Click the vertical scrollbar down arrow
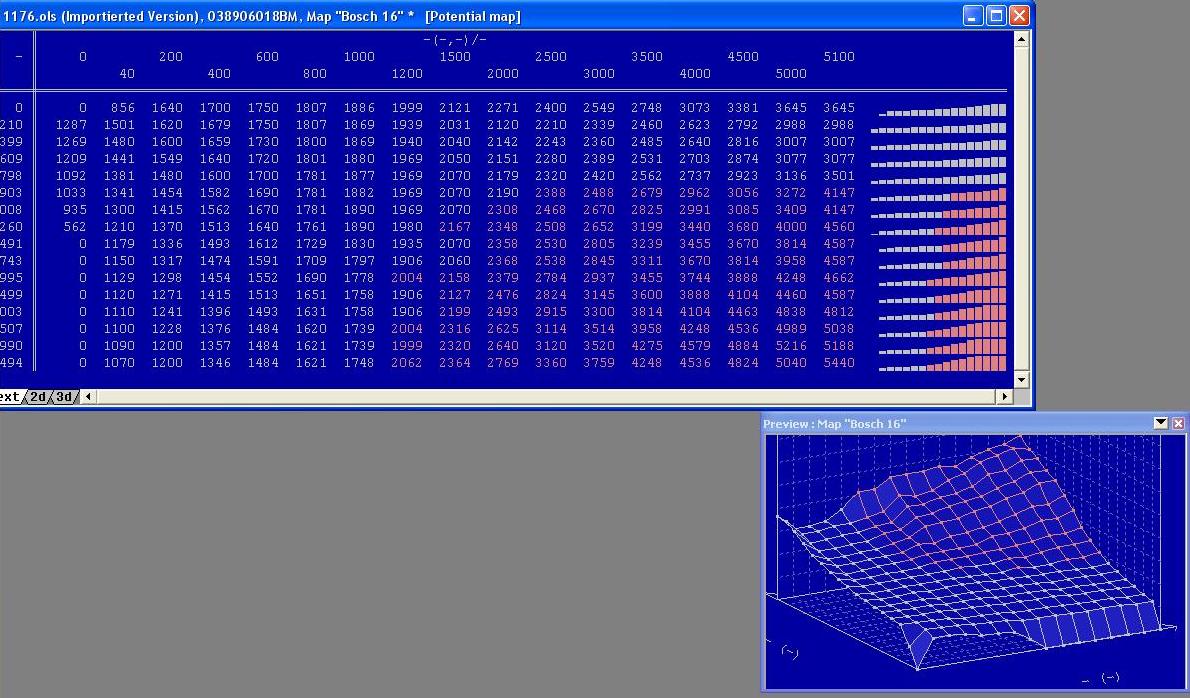 coord(1021,380)
